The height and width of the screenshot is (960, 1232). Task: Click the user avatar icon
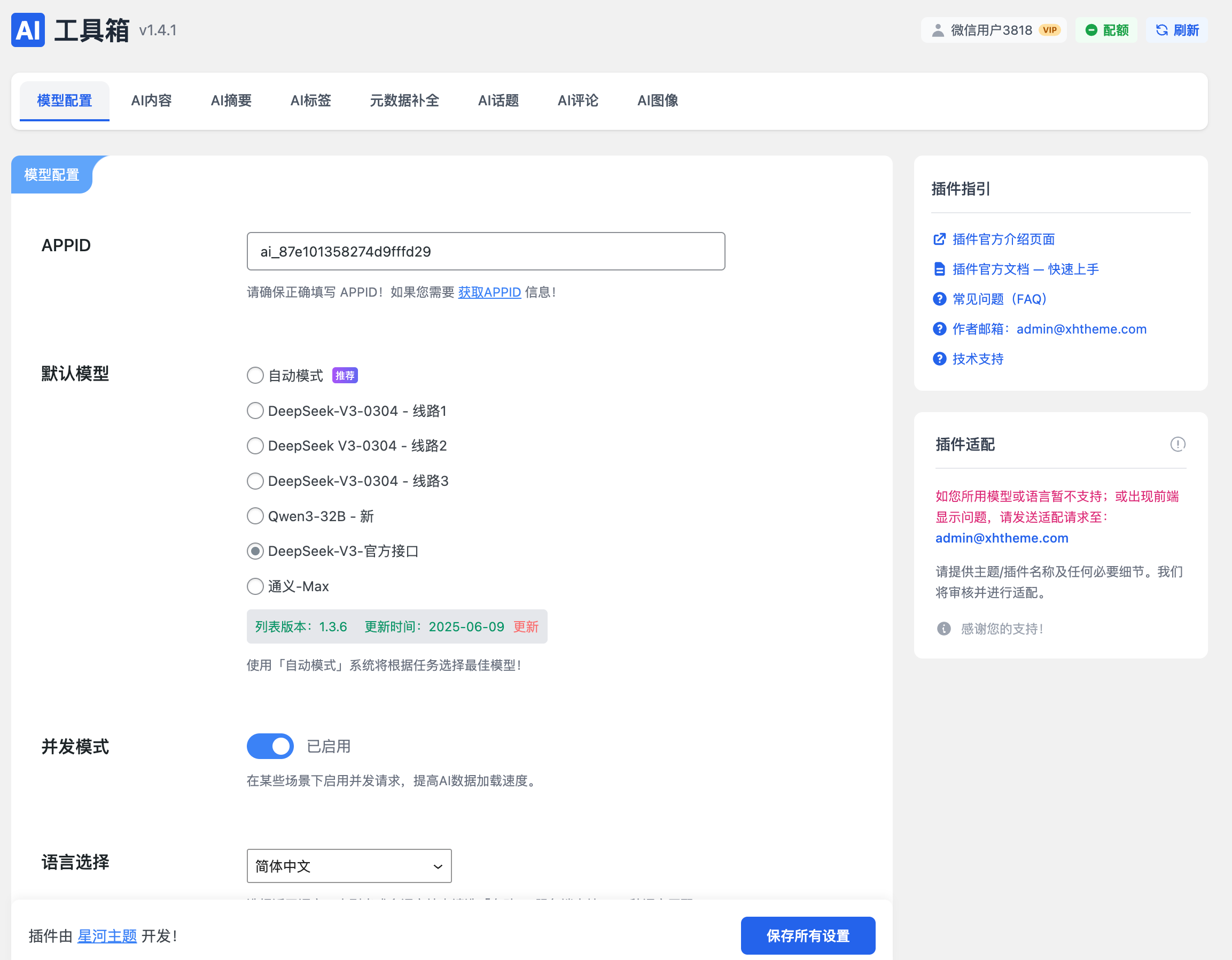(938, 30)
